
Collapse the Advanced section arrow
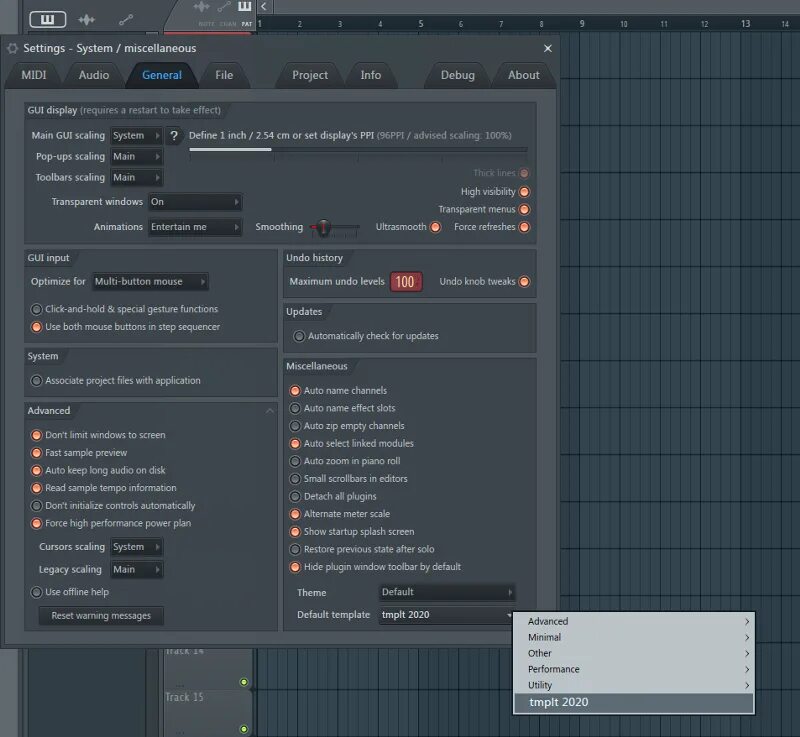click(x=270, y=411)
